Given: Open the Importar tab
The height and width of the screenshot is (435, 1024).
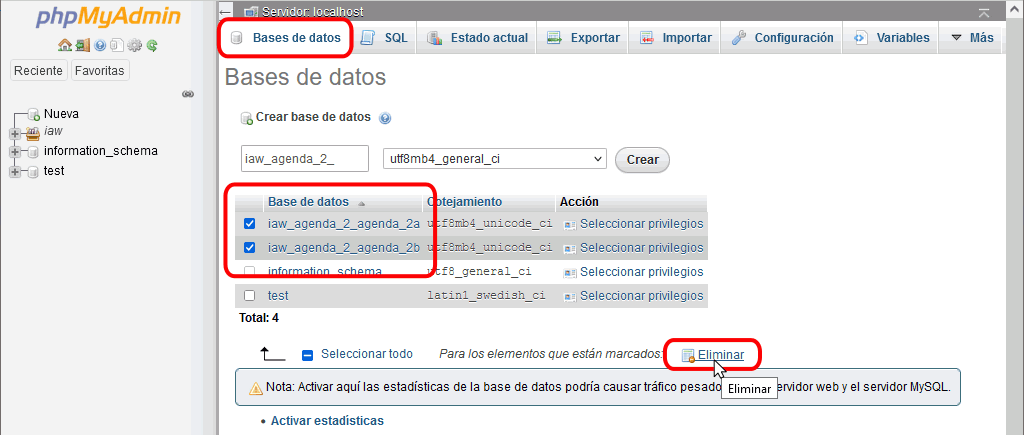Looking at the screenshot, I should pyautogui.click(x=675, y=38).
